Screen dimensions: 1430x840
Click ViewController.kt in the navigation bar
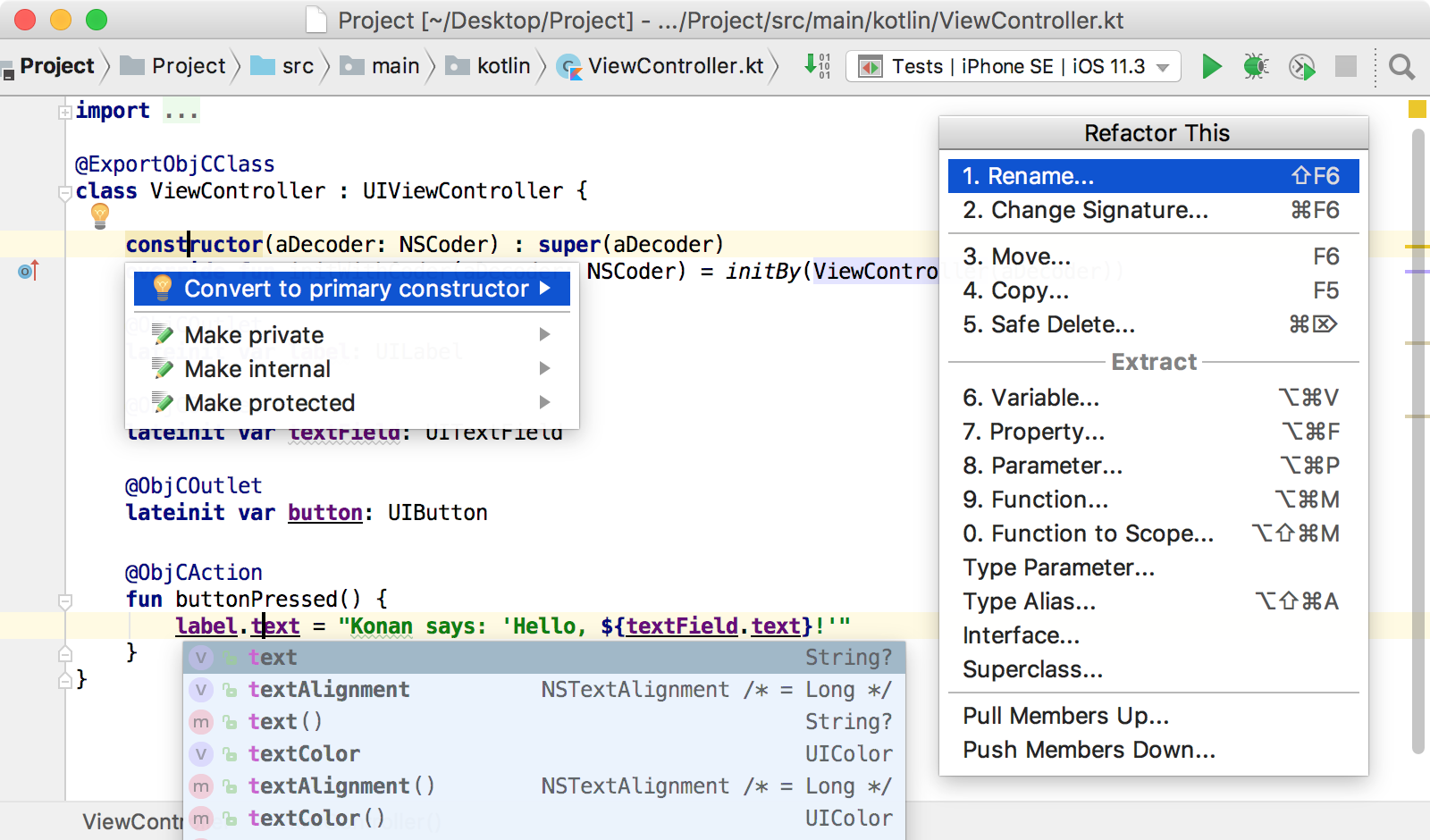tap(660, 66)
